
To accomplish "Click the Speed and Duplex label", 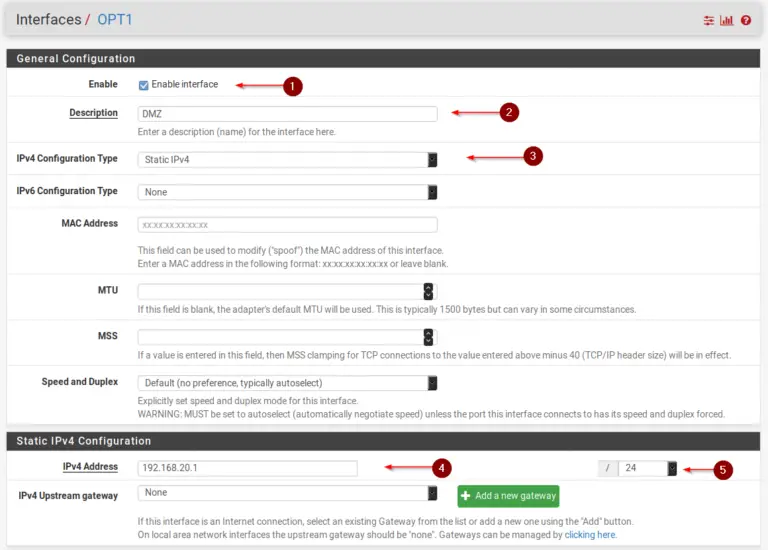I will pyautogui.click(x=80, y=382).
